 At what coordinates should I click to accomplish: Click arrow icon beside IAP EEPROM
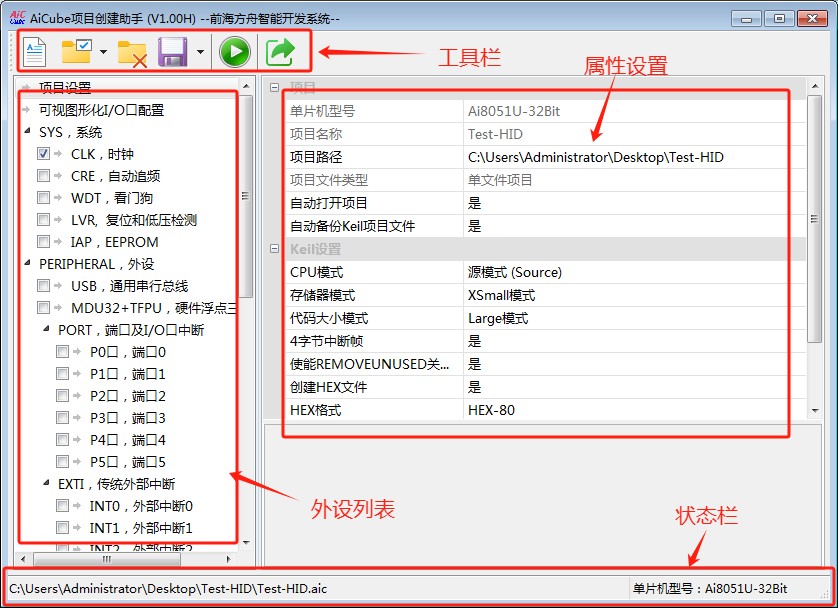pyautogui.click(x=58, y=241)
